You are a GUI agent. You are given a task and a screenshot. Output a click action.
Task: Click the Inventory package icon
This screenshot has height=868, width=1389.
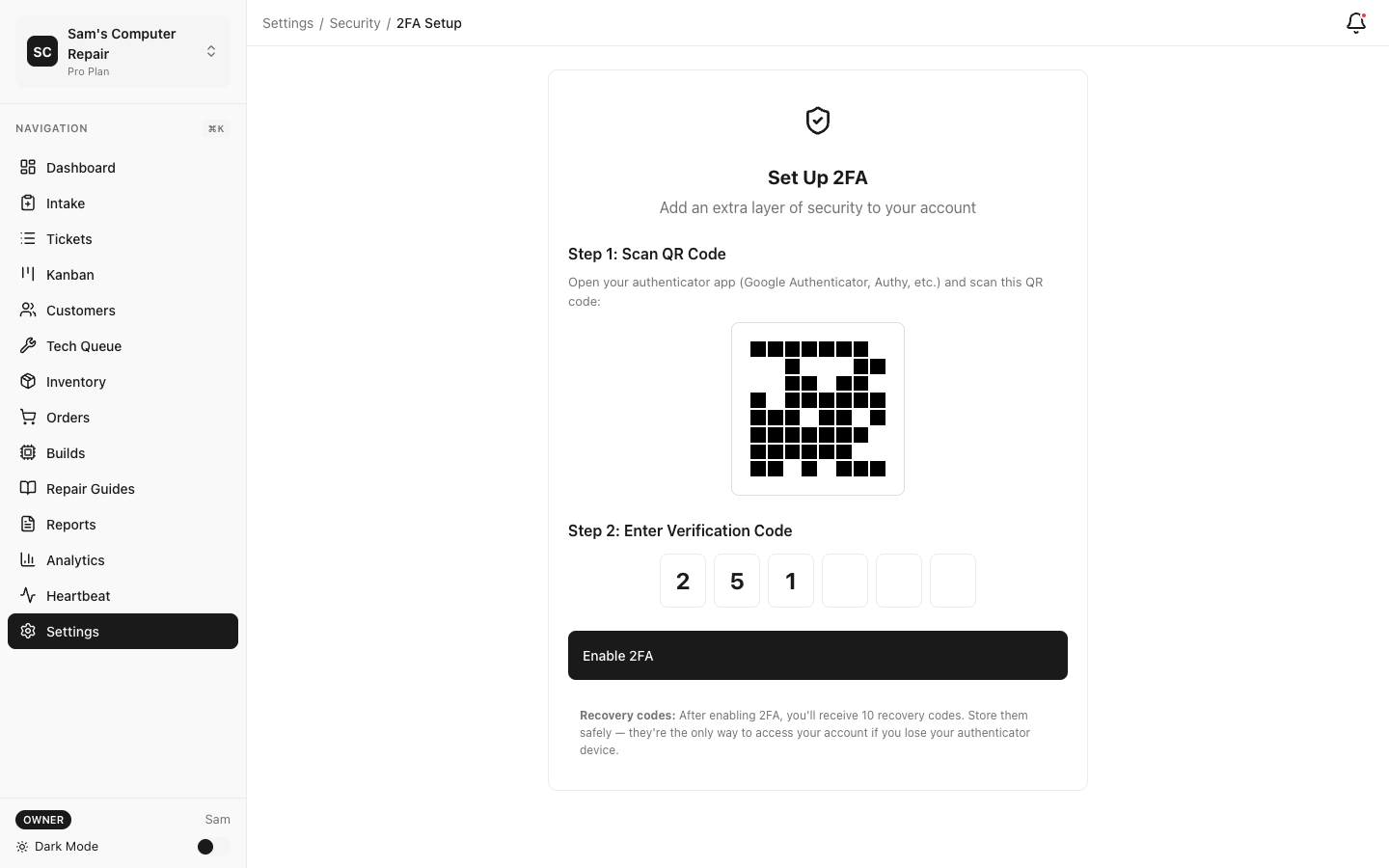coord(28,381)
